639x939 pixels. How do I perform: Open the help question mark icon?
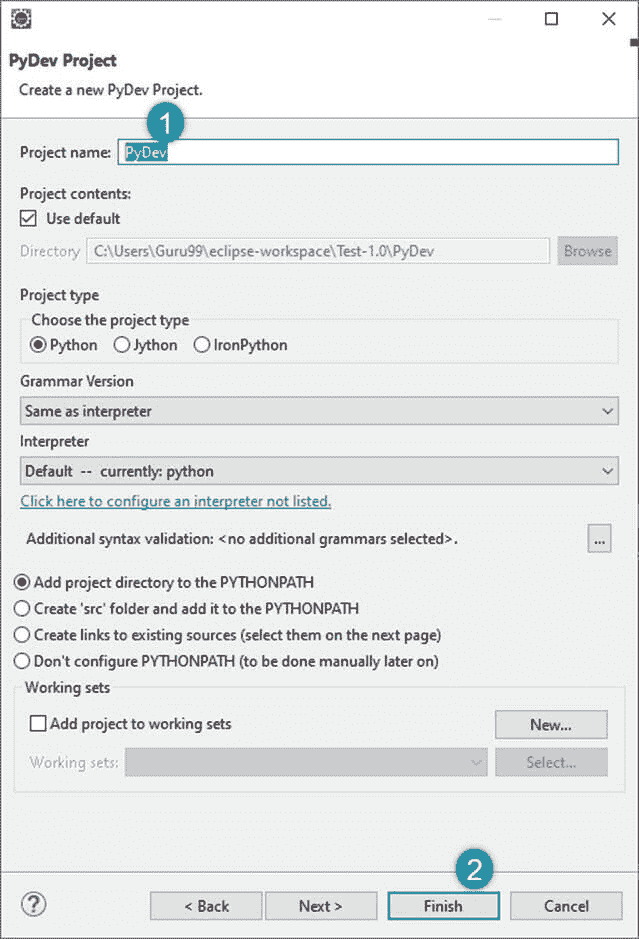point(34,904)
